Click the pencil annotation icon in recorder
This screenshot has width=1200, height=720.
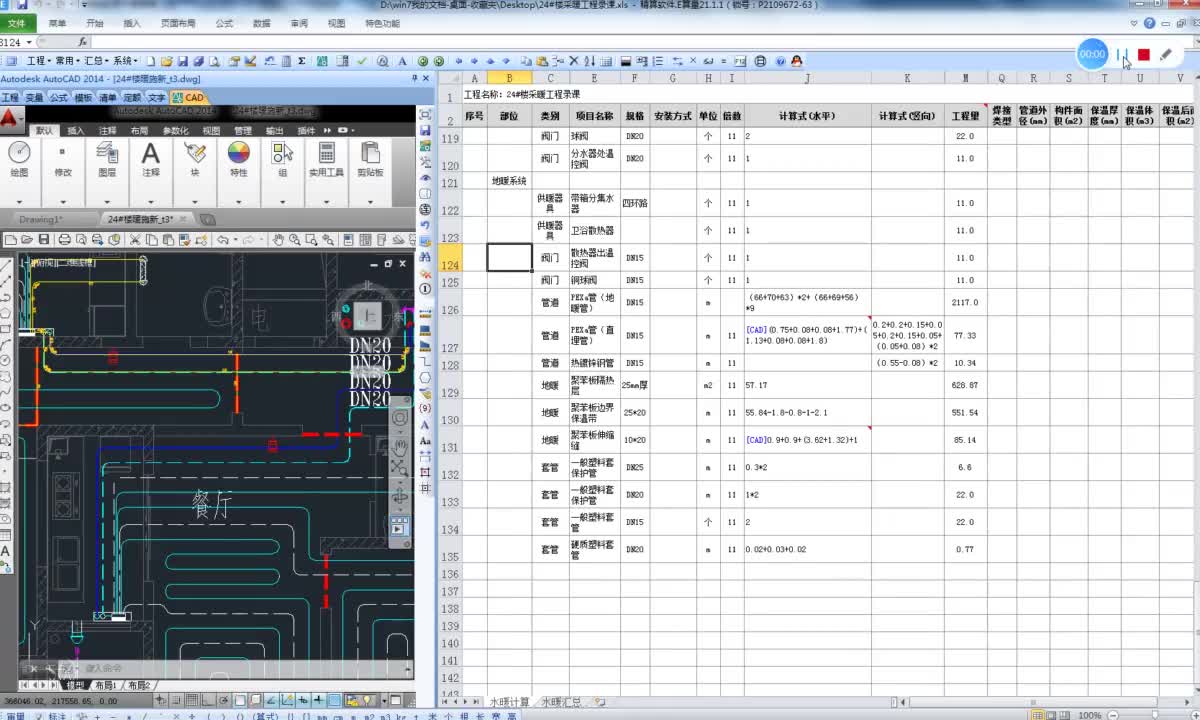coord(1166,55)
